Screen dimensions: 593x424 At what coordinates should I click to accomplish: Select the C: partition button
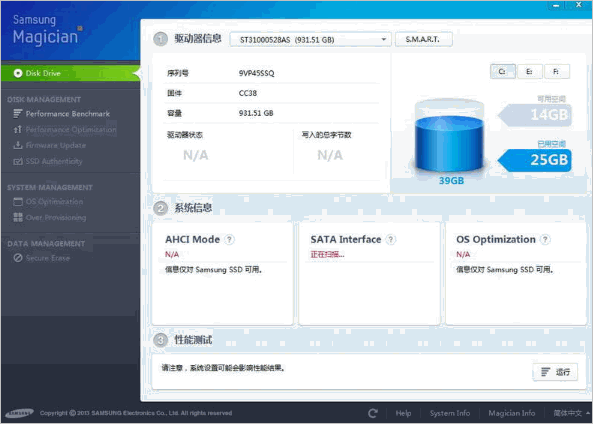[x=502, y=71]
